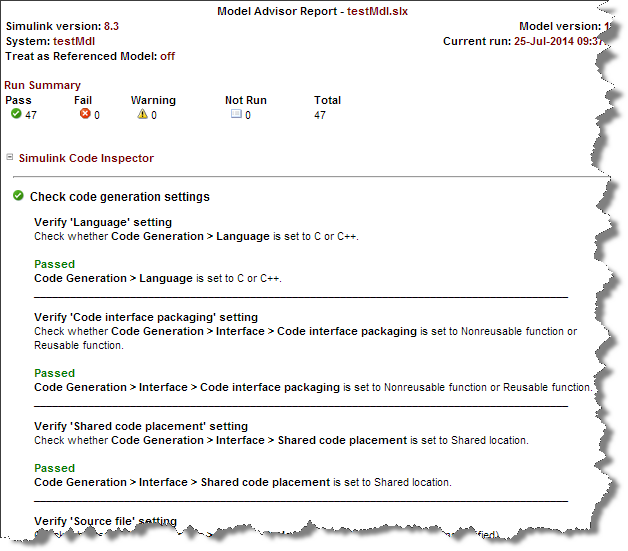The image size is (628, 551).
Task: Click Passed result under Language check
Action: 54,265
